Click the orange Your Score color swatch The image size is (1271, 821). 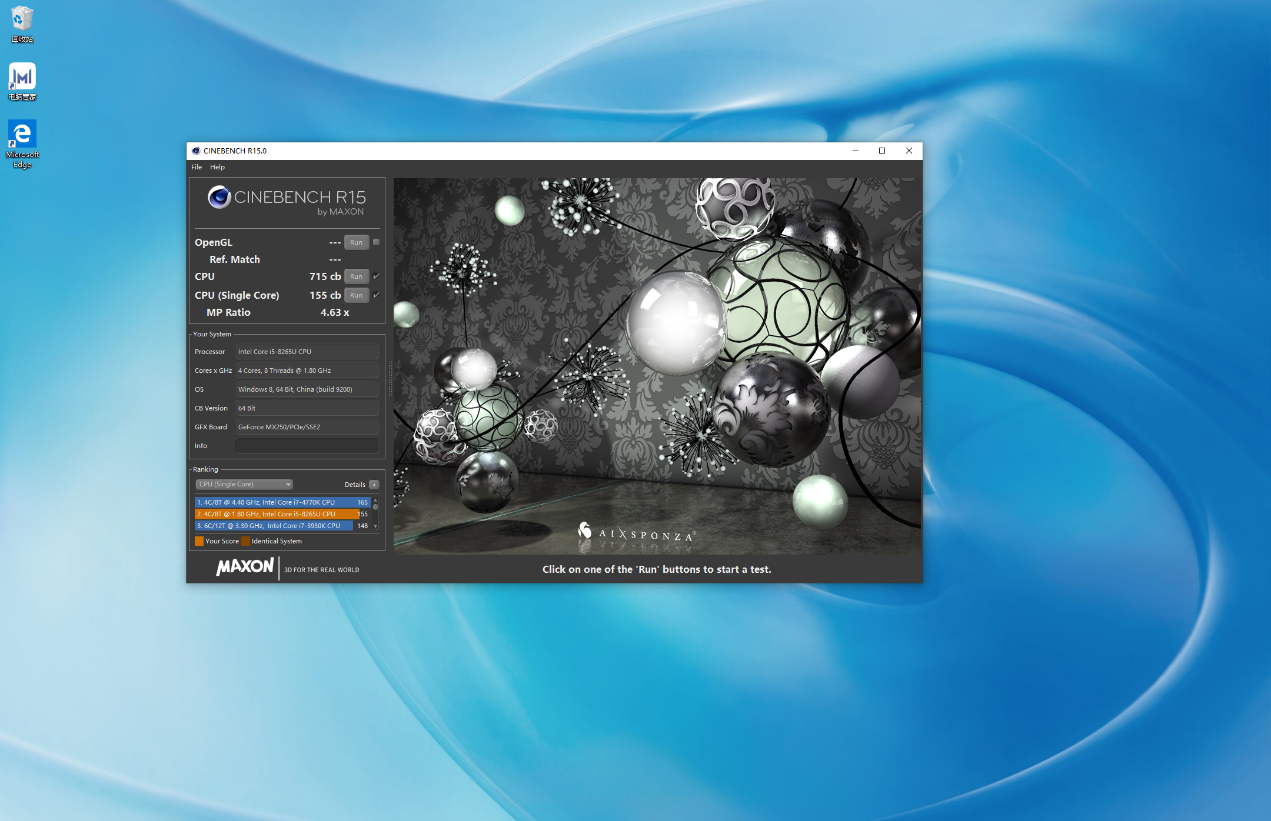coord(199,541)
